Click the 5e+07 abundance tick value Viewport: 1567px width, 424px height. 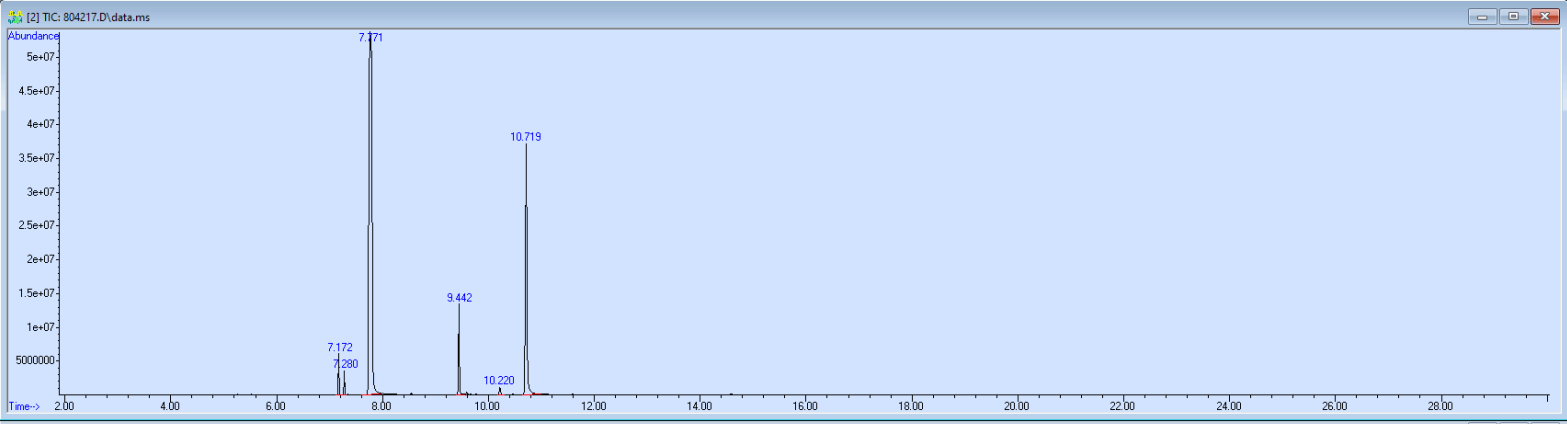(x=40, y=57)
